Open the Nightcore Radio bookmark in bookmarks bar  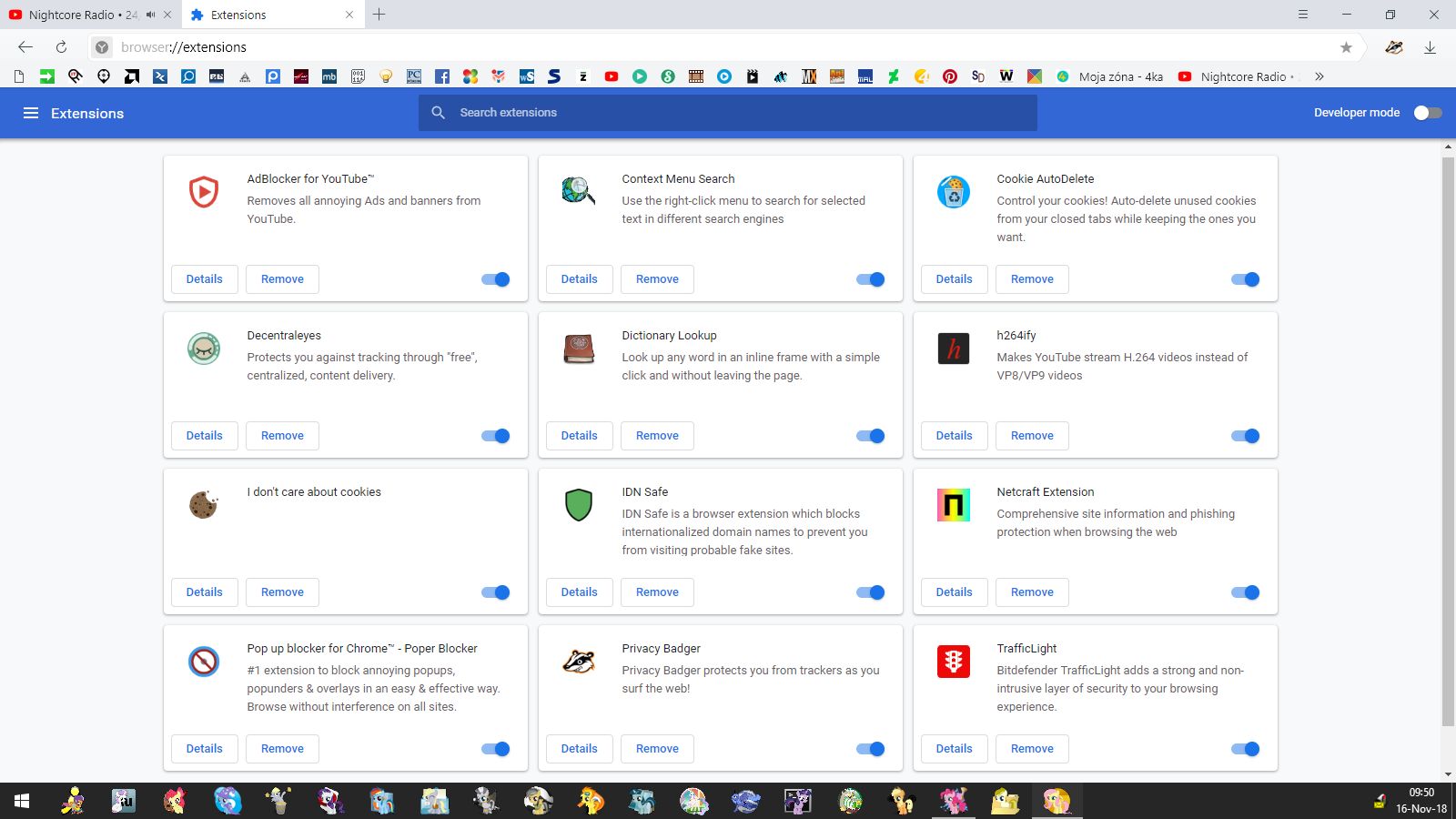(x=1236, y=76)
